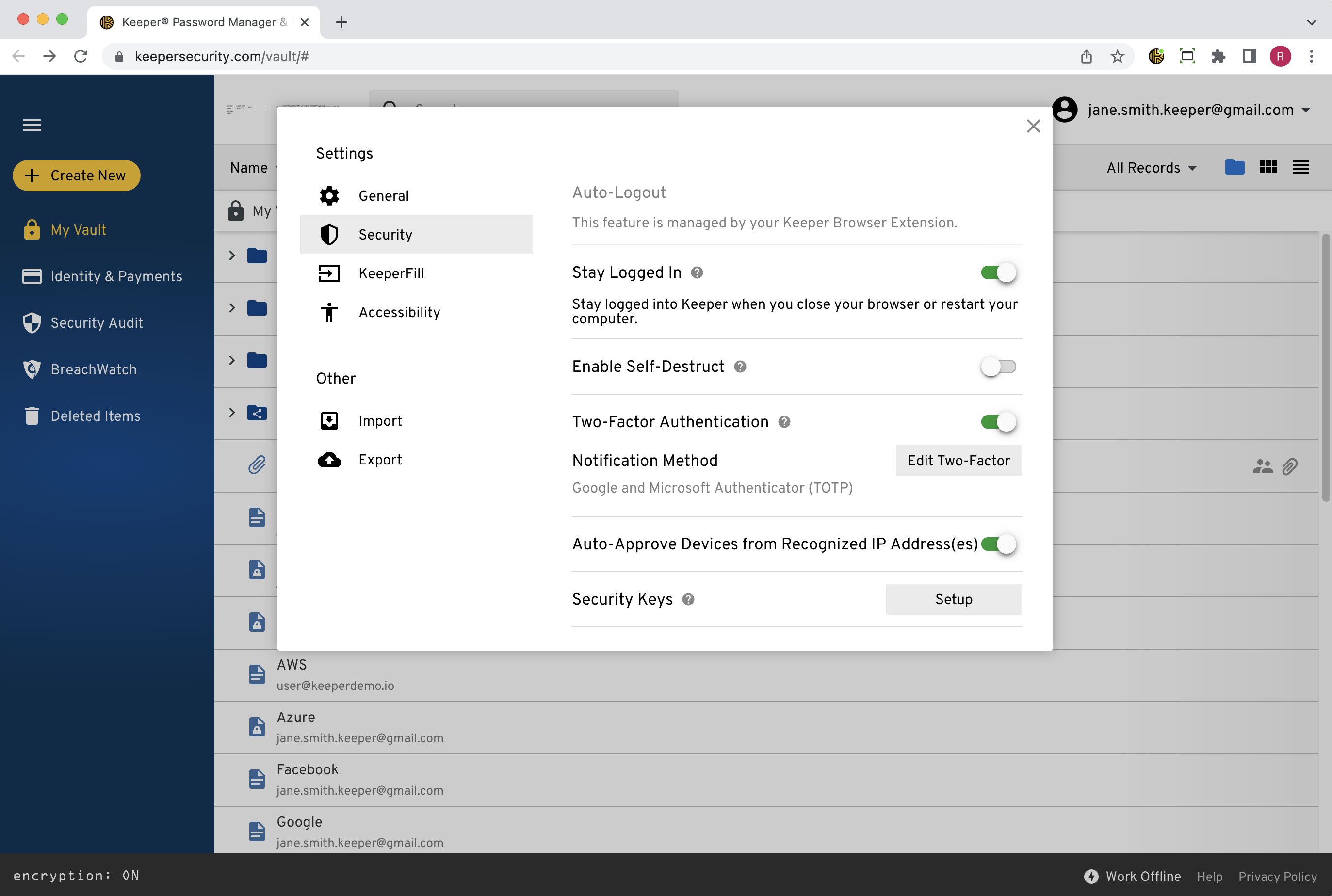Click the Security shield icon in settings
The width and height of the screenshot is (1332, 896).
click(x=329, y=234)
